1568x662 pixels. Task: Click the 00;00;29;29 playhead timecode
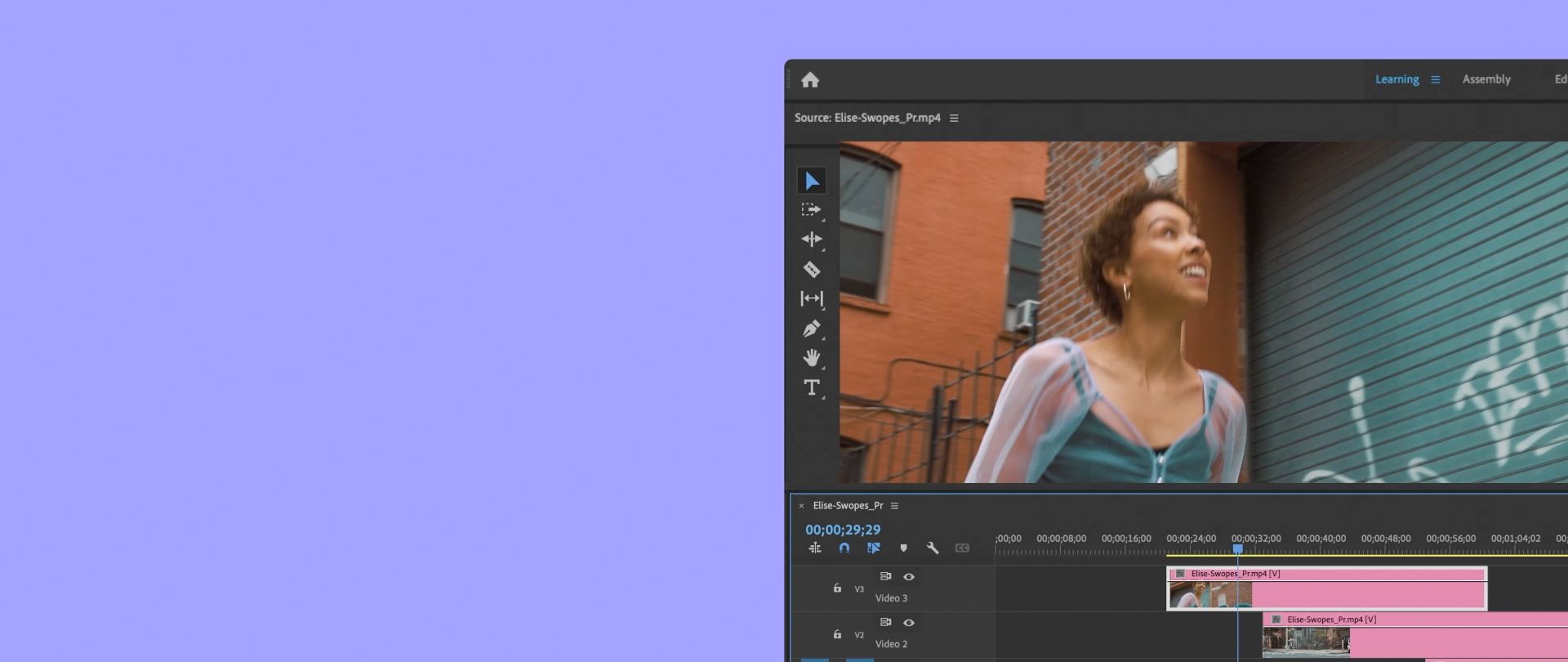click(843, 530)
